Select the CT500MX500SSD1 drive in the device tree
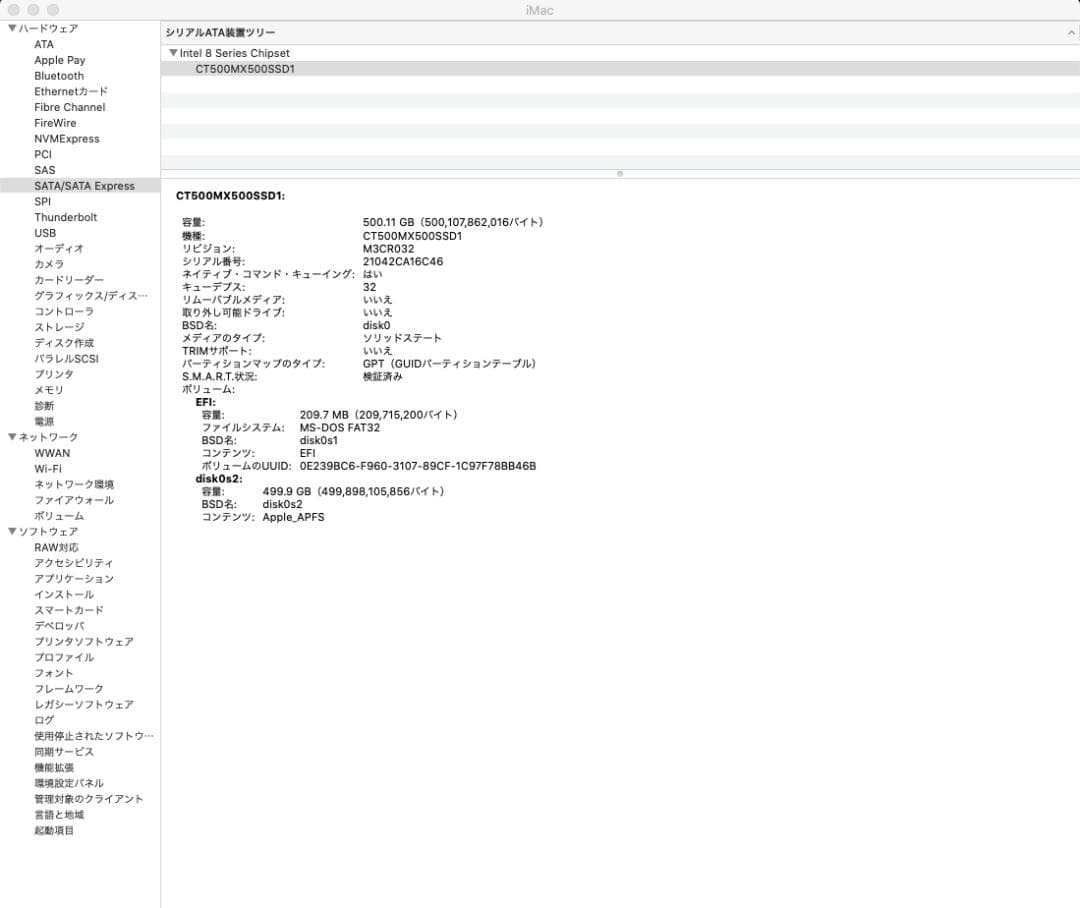Image resolution: width=1080 pixels, height=908 pixels. (x=245, y=68)
